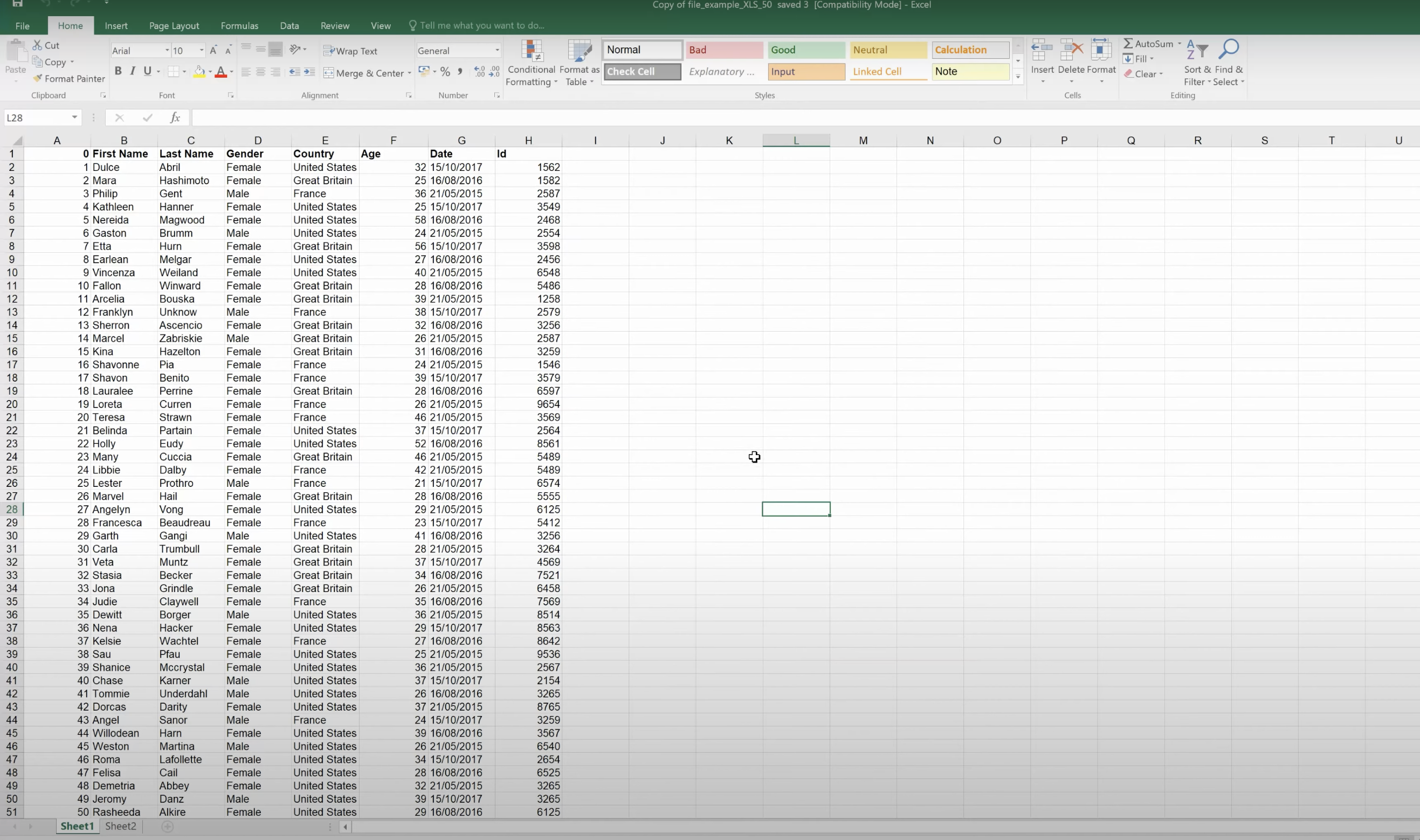Open Conditional Formatting menu

531,63
